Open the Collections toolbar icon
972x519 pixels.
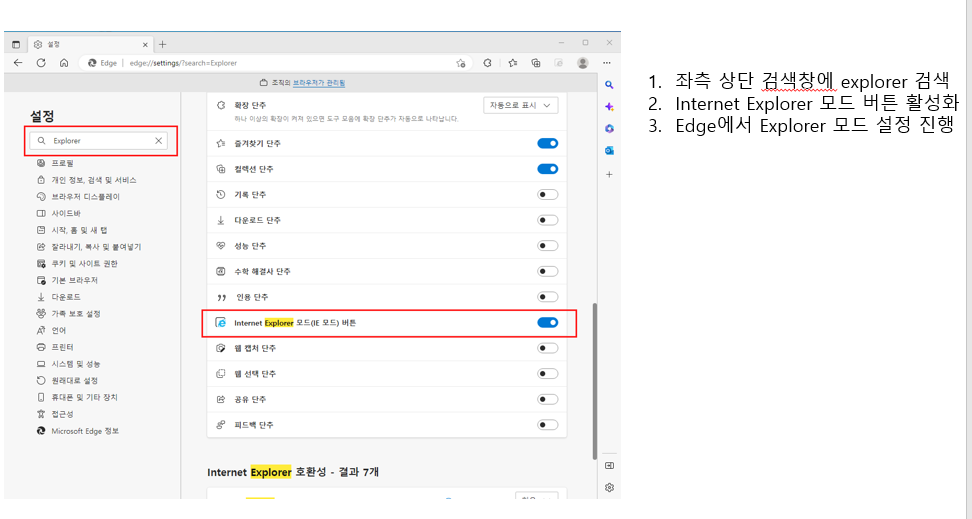[536, 63]
